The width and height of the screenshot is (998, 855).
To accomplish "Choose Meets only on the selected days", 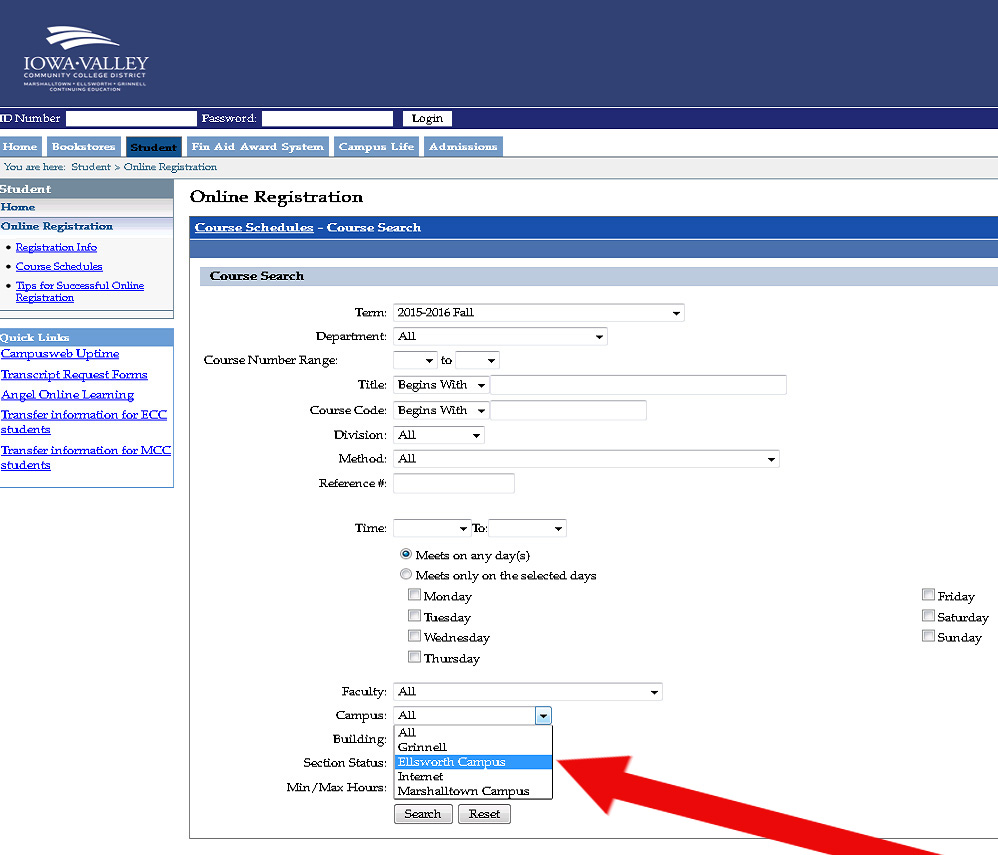I will point(406,575).
